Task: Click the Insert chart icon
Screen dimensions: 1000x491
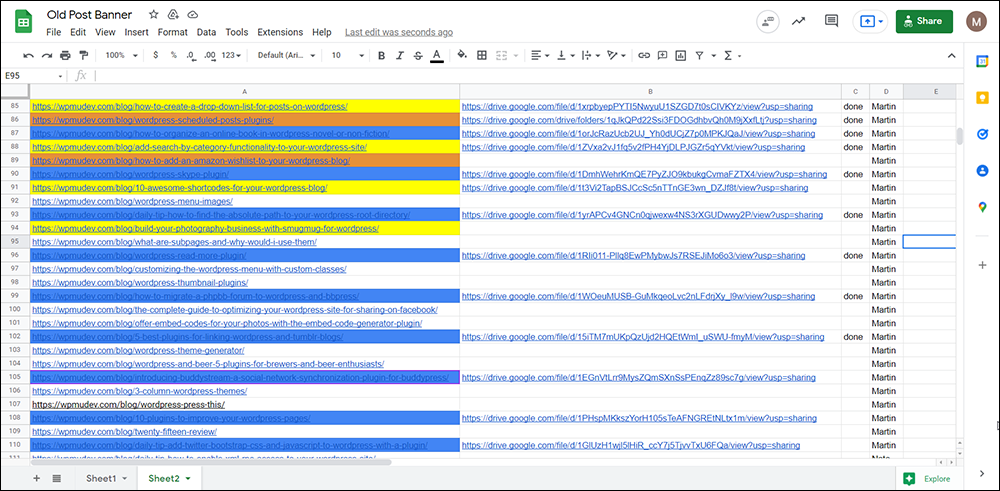Action: click(x=680, y=55)
